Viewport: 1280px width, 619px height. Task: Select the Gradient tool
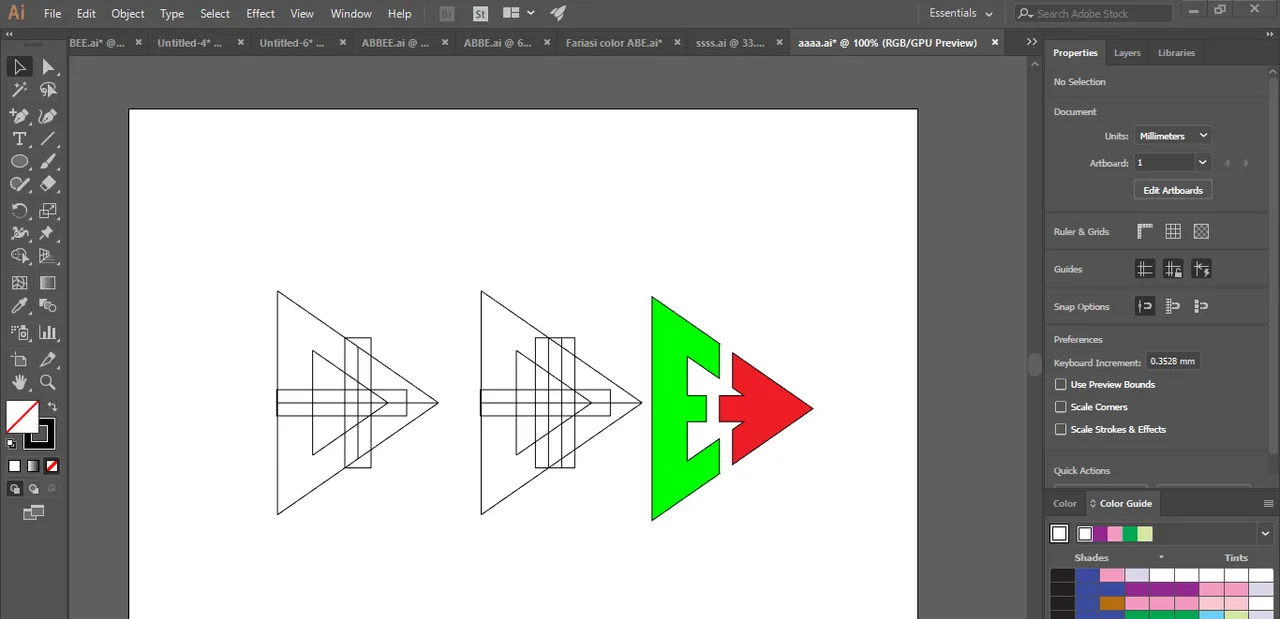point(48,283)
